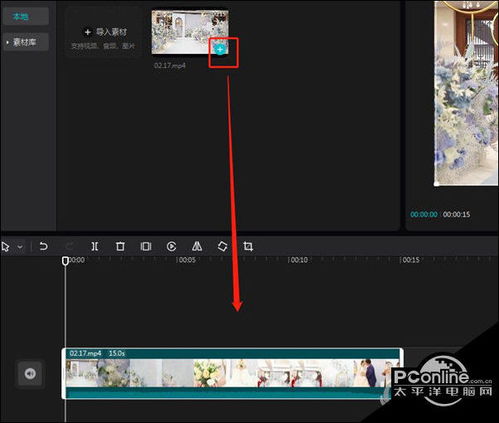Click the freeze frame icon
The image size is (499, 423).
tap(146, 247)
